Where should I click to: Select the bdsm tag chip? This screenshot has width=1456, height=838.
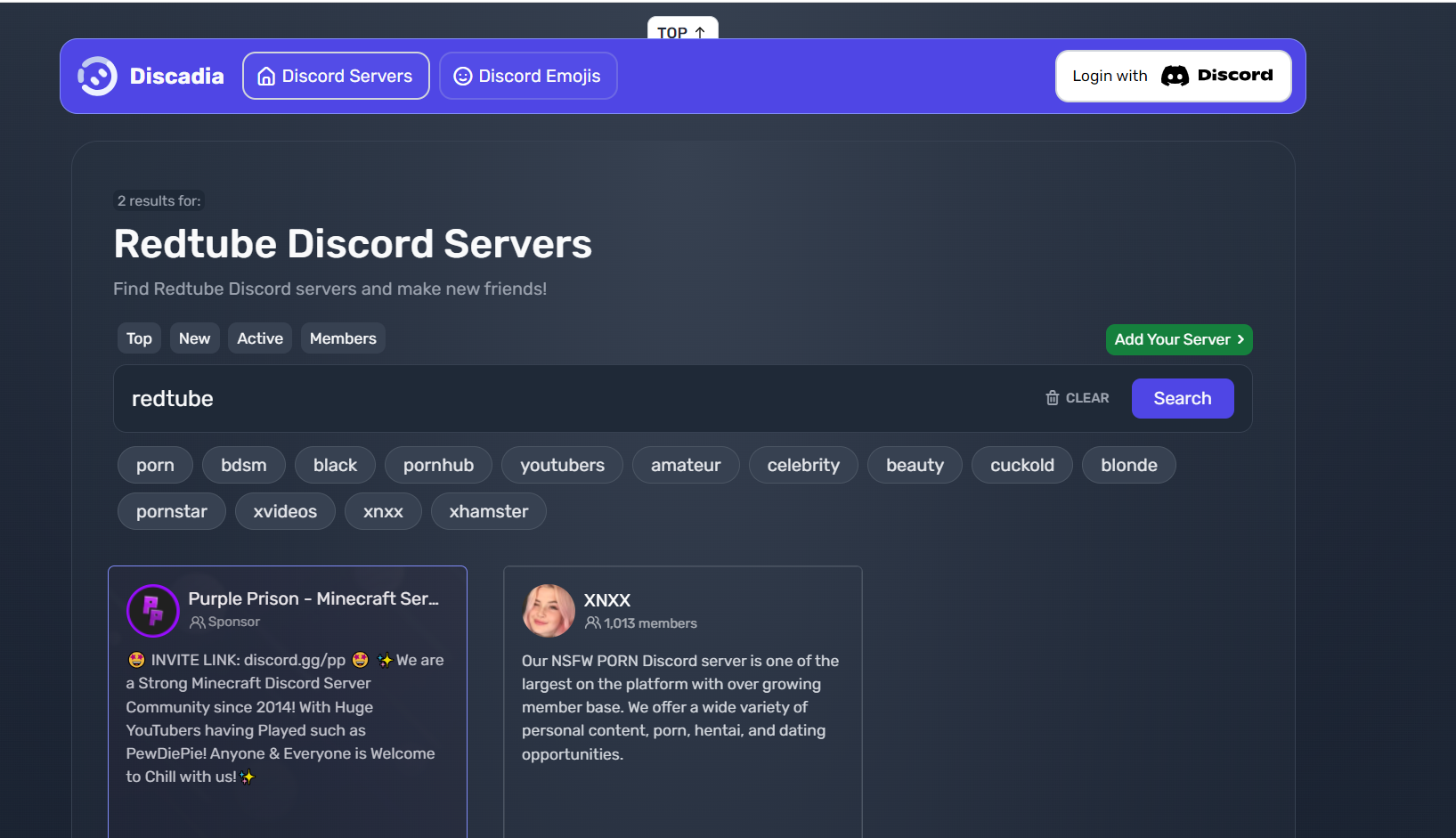[244, 465]
